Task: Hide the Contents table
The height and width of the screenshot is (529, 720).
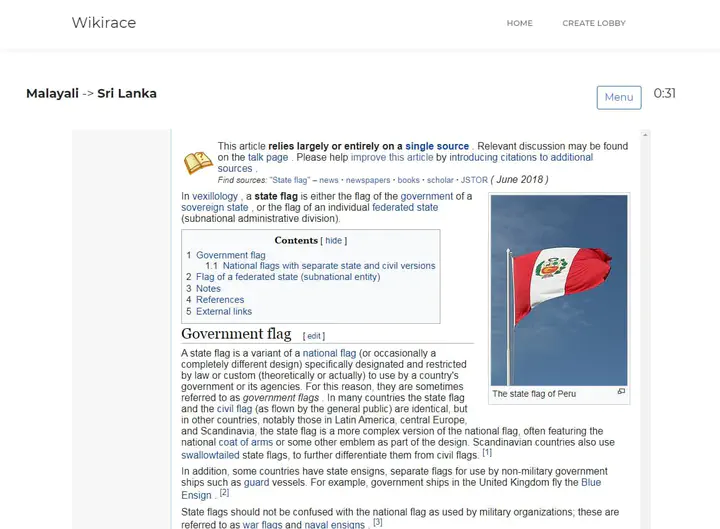Action: pos(333,241)
